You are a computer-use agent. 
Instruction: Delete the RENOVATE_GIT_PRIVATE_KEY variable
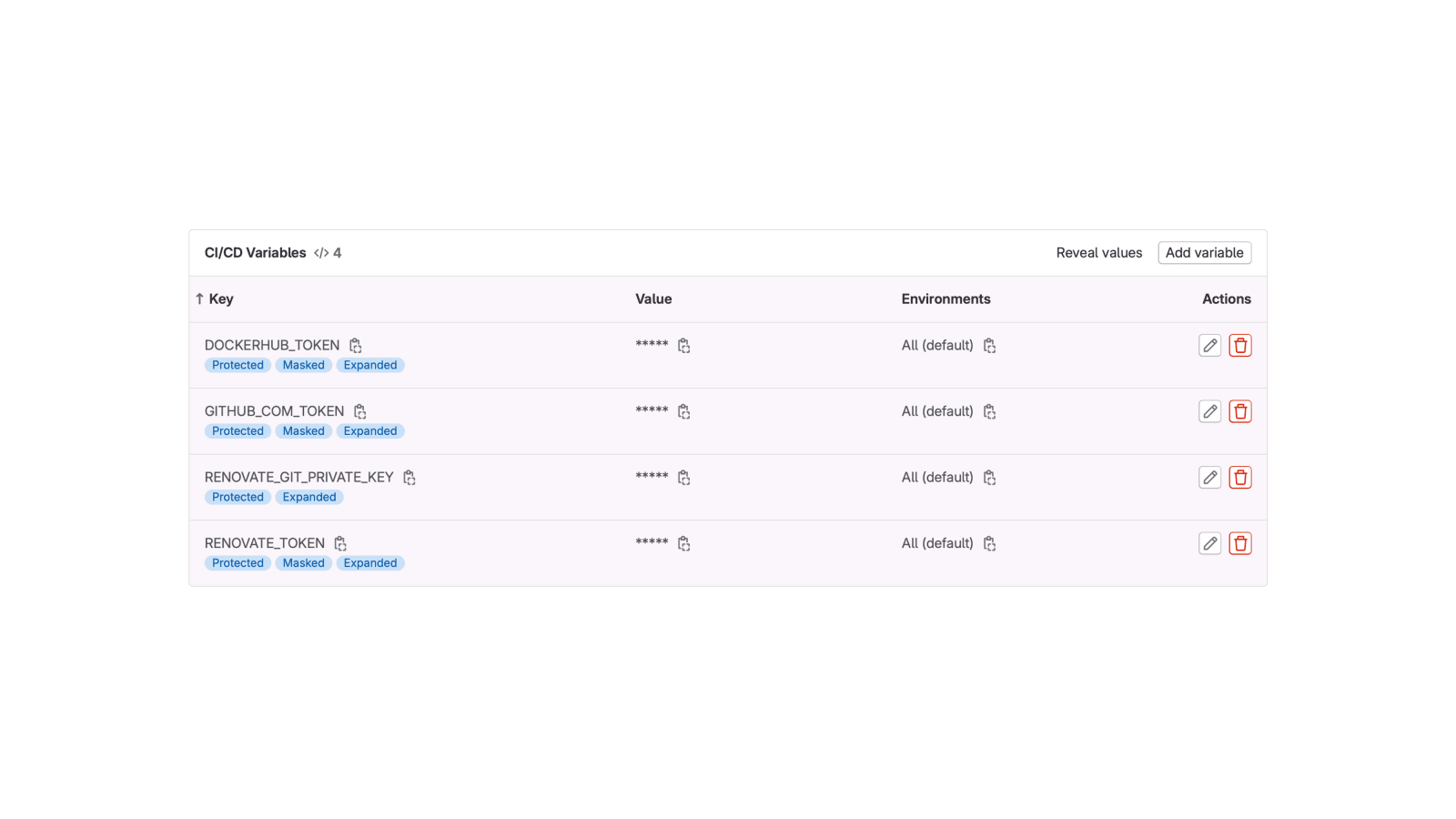[1240, 477]
